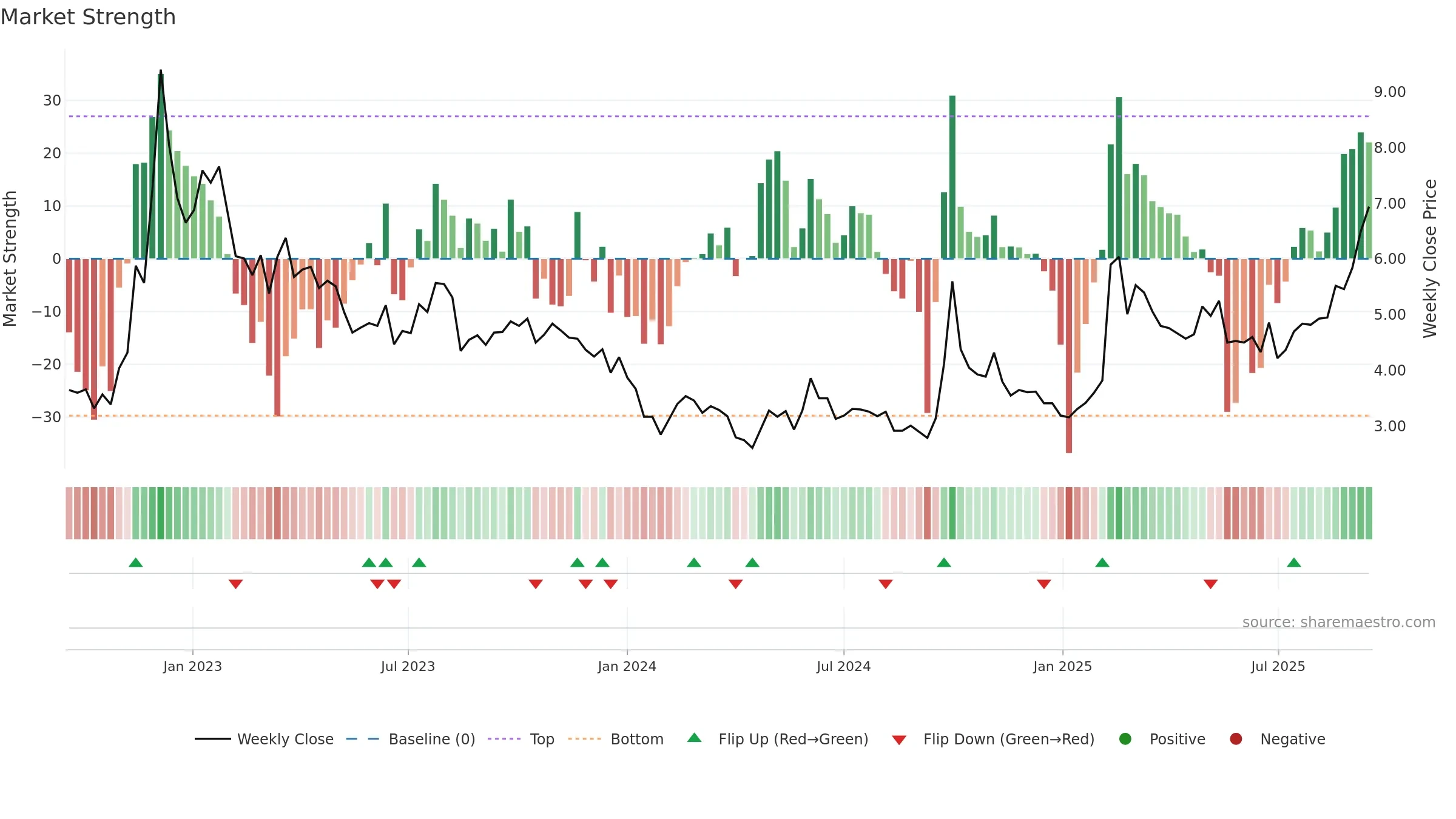1456x819 pixels.
Task: Click the flip-up marker just after Jan 2025
Action: click(x=1102, y=562)
